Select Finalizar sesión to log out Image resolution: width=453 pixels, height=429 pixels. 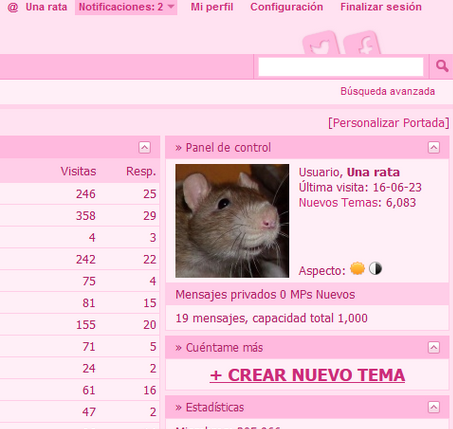pyautogui.click(x=381, y=7)
